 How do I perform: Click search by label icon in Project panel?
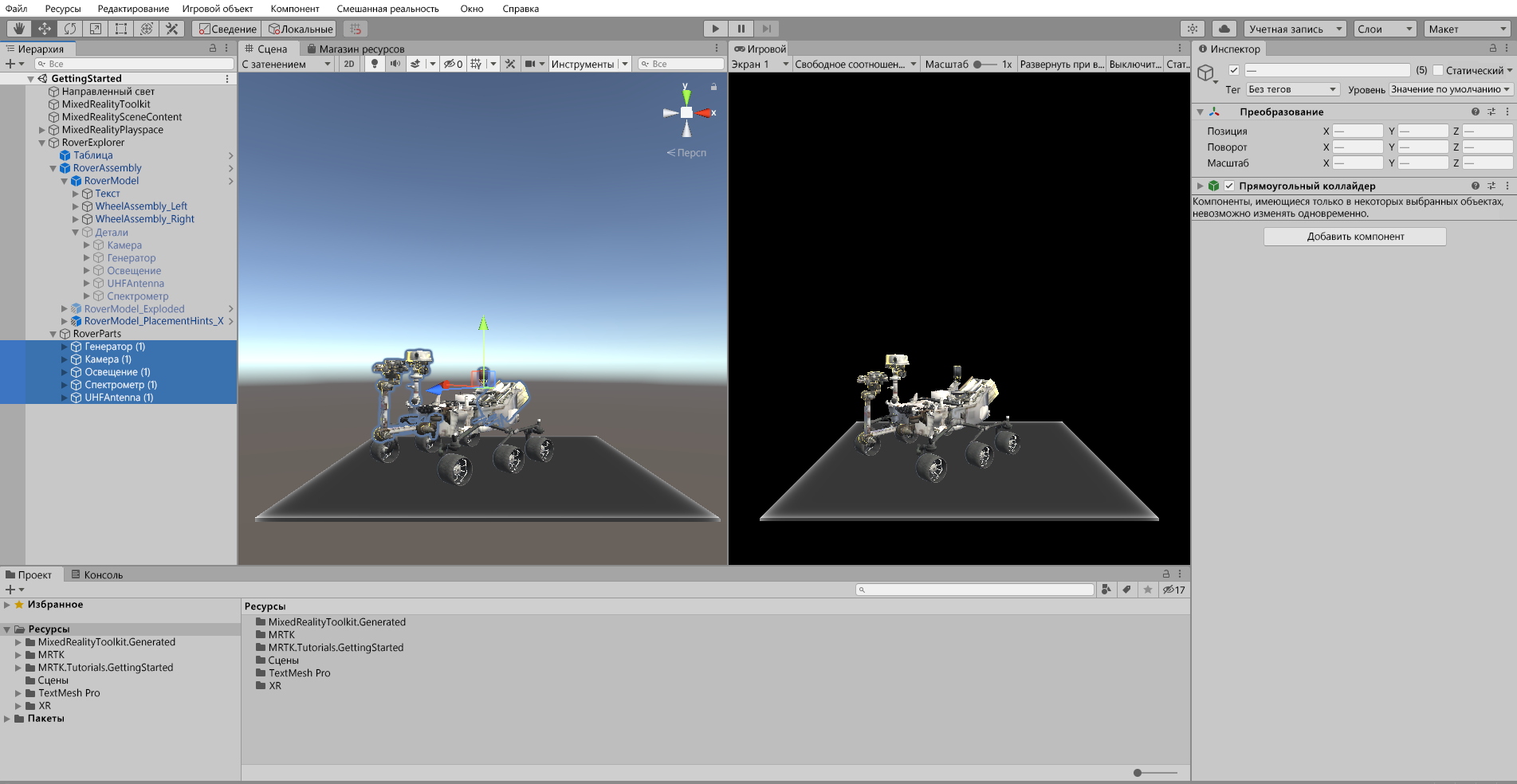tap(1126, 590)
